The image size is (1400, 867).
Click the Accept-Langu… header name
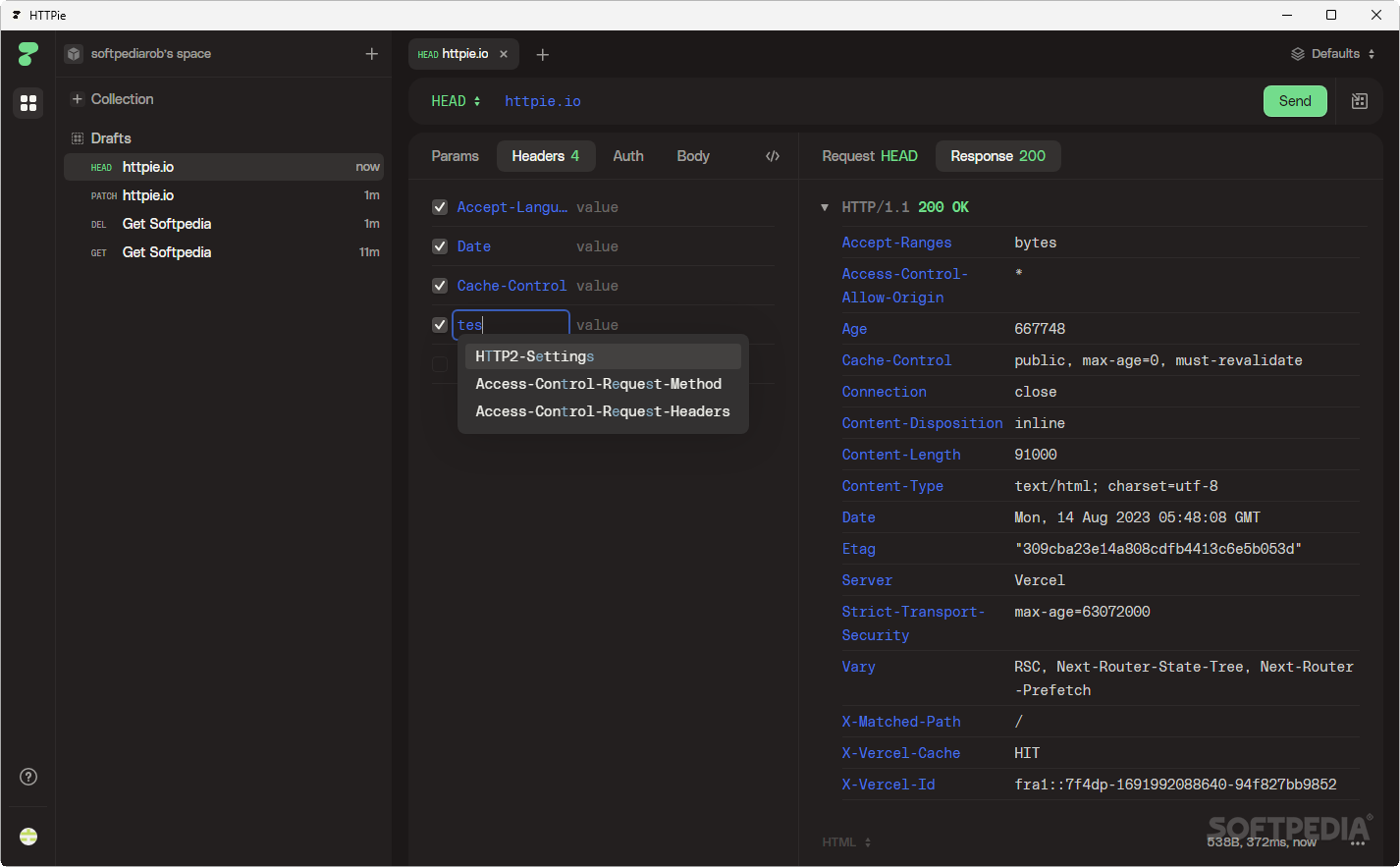point(512,207)
